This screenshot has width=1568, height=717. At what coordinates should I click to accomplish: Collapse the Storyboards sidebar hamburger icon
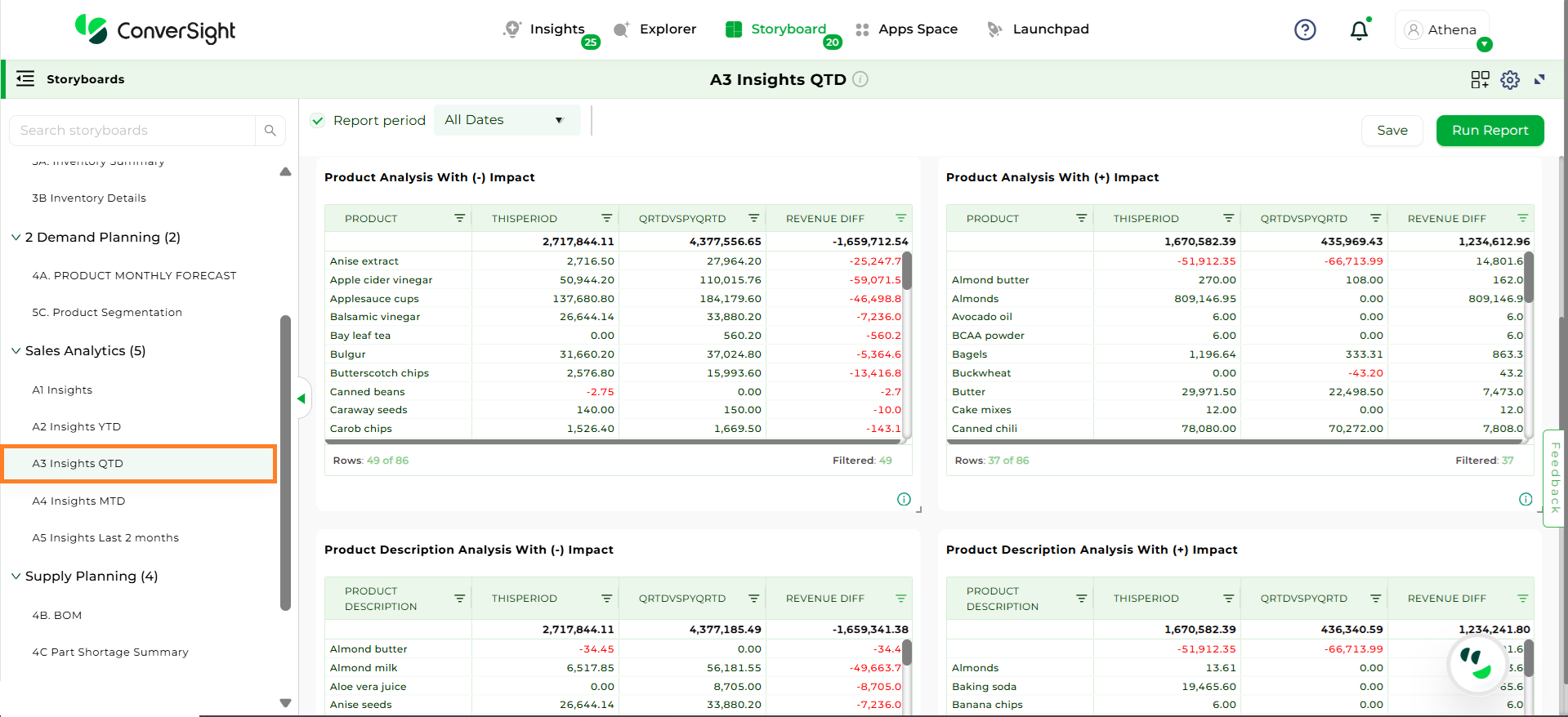(x=25, y=78)
